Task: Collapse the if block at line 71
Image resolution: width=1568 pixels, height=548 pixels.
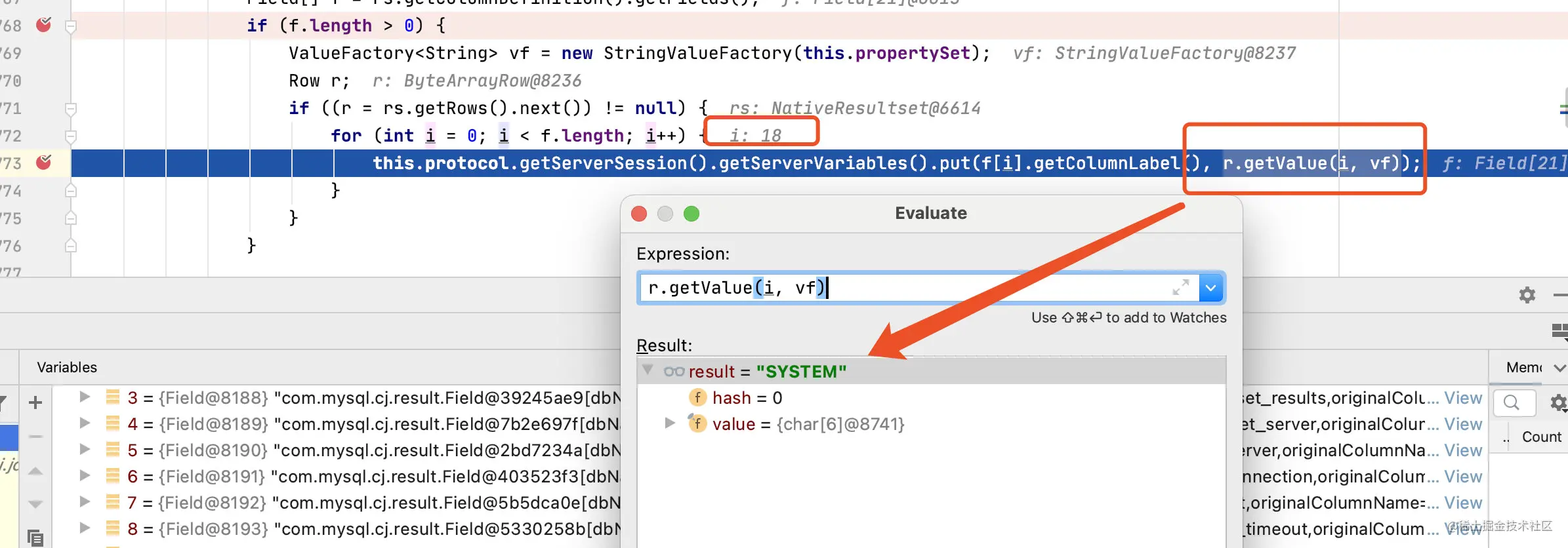Action: (71, 109)
